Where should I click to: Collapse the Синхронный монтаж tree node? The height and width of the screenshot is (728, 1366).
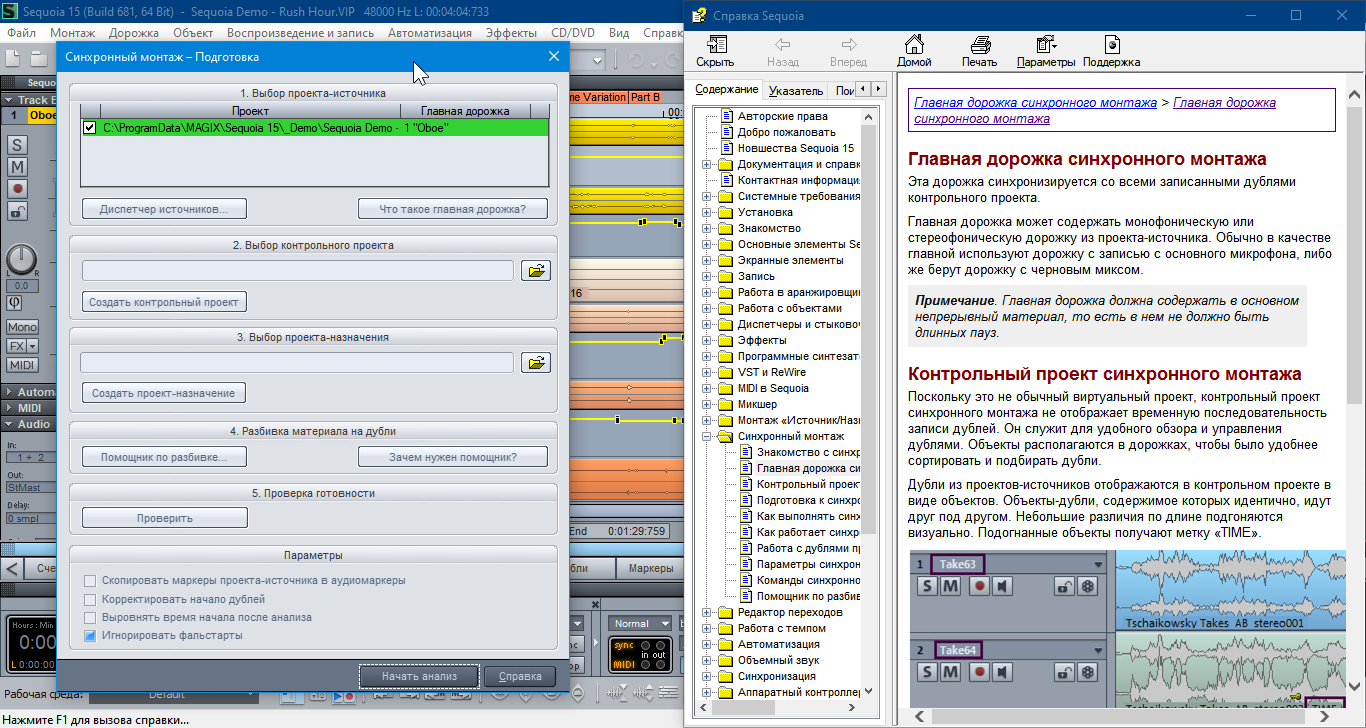707,436
